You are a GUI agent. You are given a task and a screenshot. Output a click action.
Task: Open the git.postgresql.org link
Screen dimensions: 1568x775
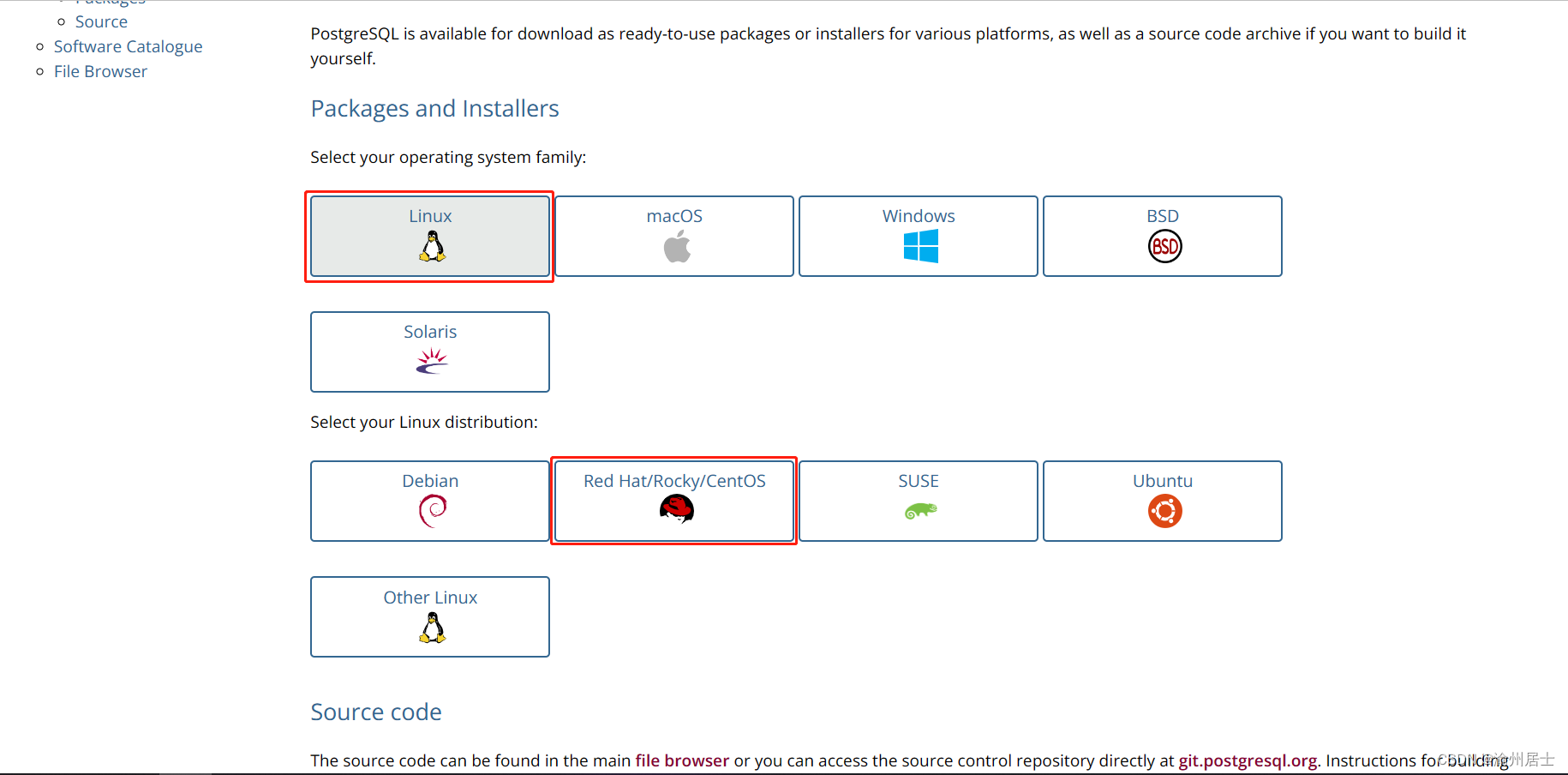point(1248,760)
